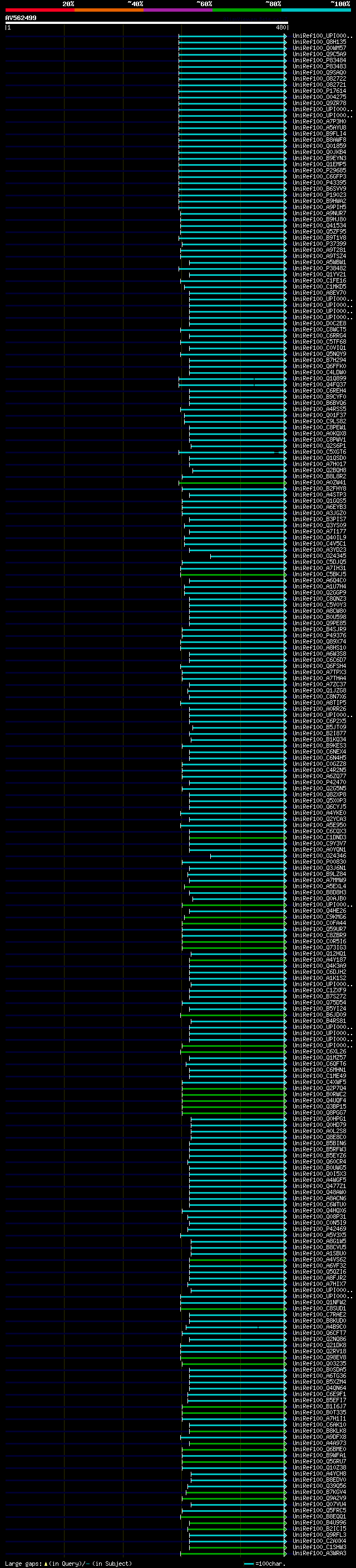
Task: Open hit UniRef100_Q0WM57
Action: (x=319, y=48)
